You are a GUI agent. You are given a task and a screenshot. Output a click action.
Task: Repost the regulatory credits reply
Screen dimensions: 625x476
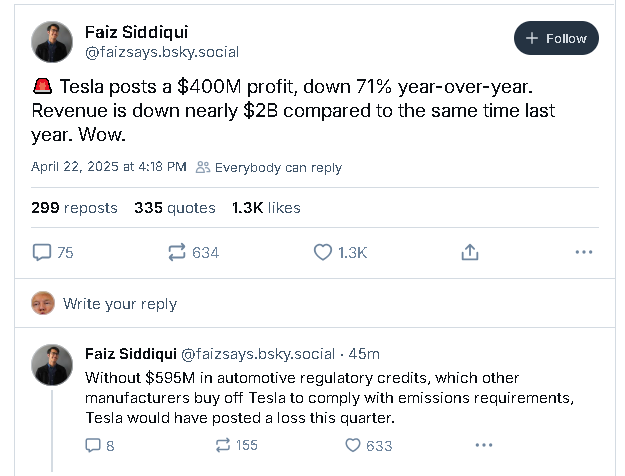pos(223,445)
